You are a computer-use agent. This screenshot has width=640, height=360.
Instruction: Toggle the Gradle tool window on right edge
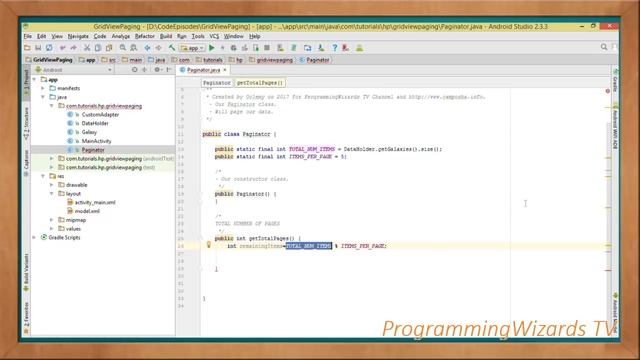615,80
